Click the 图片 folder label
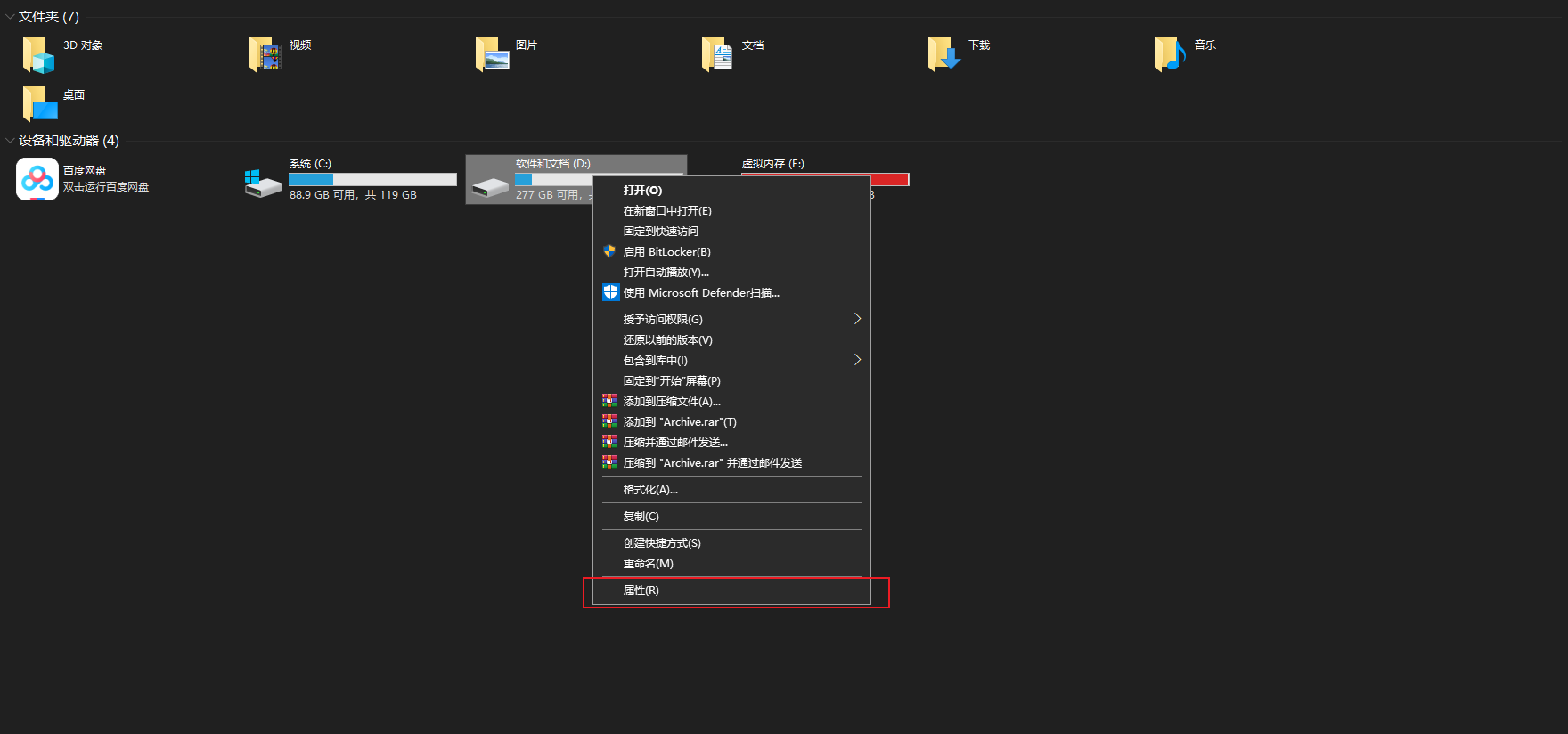1568x734 pixels. coord(527,45)
